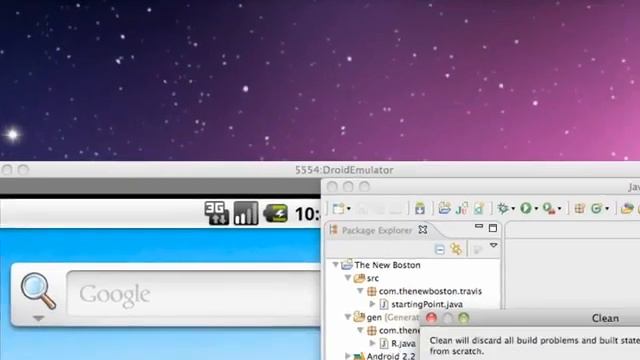The width and height of the screenshot is (640, 360).
Task: Close the Package Explorer view tab
Action: [x=423, y=230]
